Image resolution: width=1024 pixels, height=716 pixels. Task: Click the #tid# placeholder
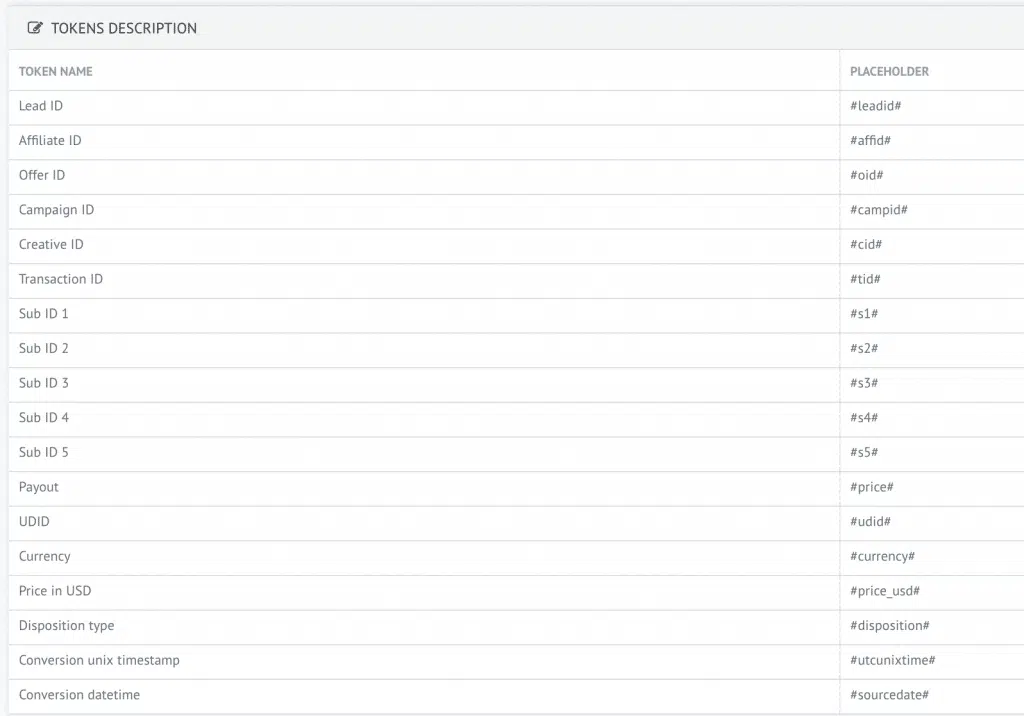coord(865,279)
